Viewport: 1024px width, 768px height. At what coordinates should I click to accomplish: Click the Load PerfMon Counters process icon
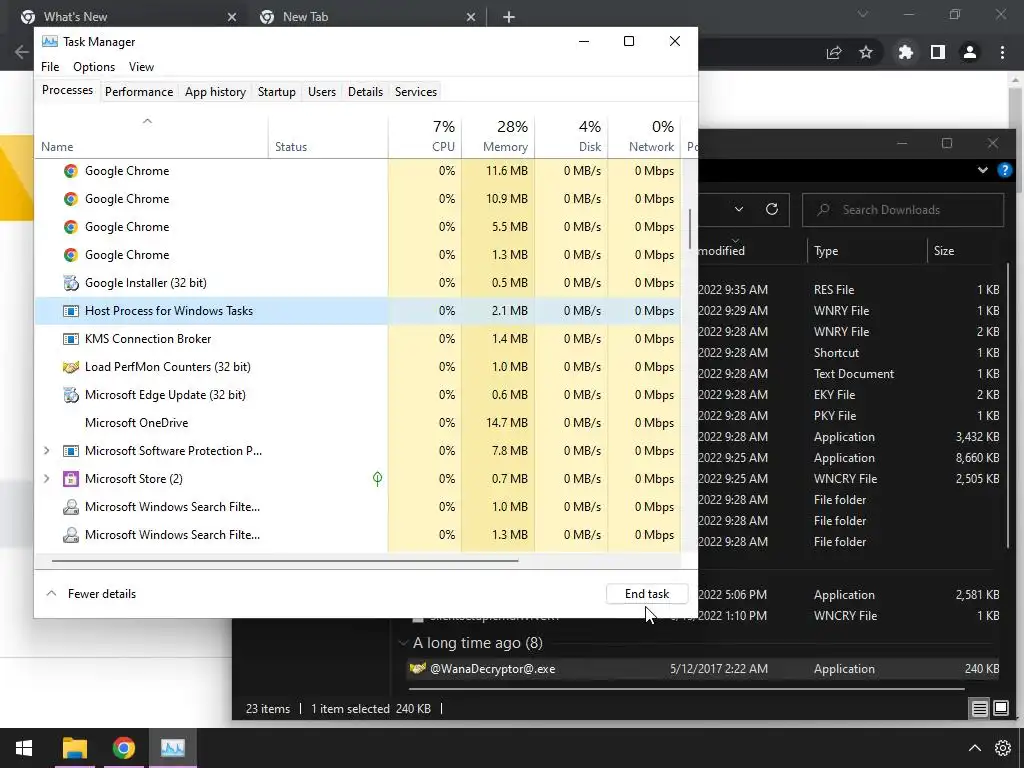point(71,367)
